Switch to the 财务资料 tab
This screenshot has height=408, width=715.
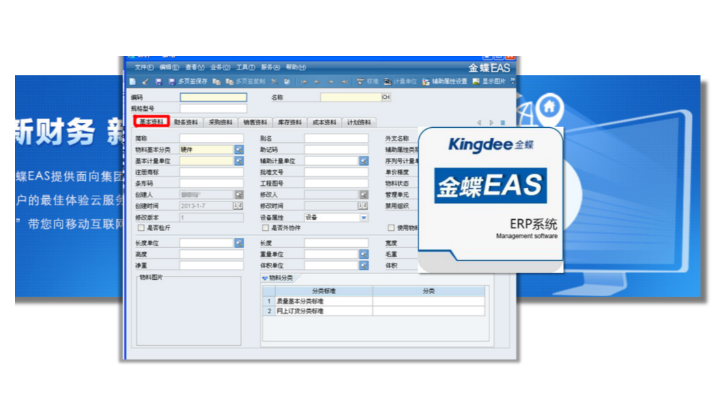pyautogui.click(x=186, y=122)
